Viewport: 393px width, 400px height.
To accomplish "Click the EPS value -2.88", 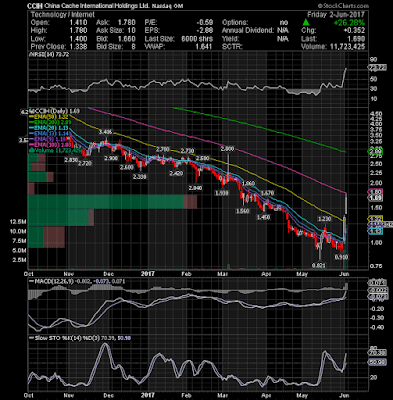I will [x=204, y=31].
